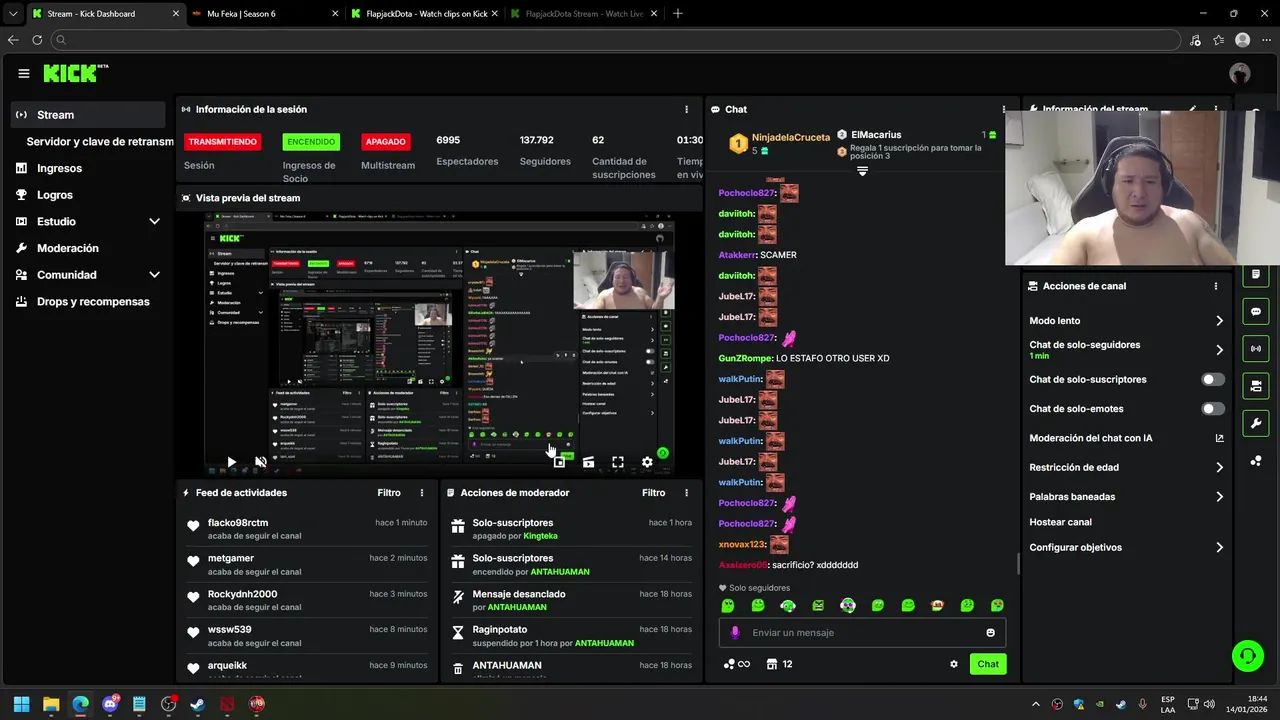Click the camera channel-actions icon in right sidebar
This screenshot has height=720, width=1280.
point(1256,386)
